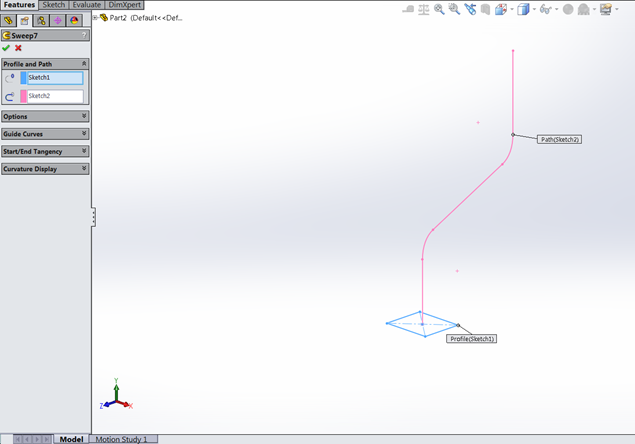This screenshot has height=444, width=635.
Task: Expand the Curvature Display section
Action: [84, 169]
